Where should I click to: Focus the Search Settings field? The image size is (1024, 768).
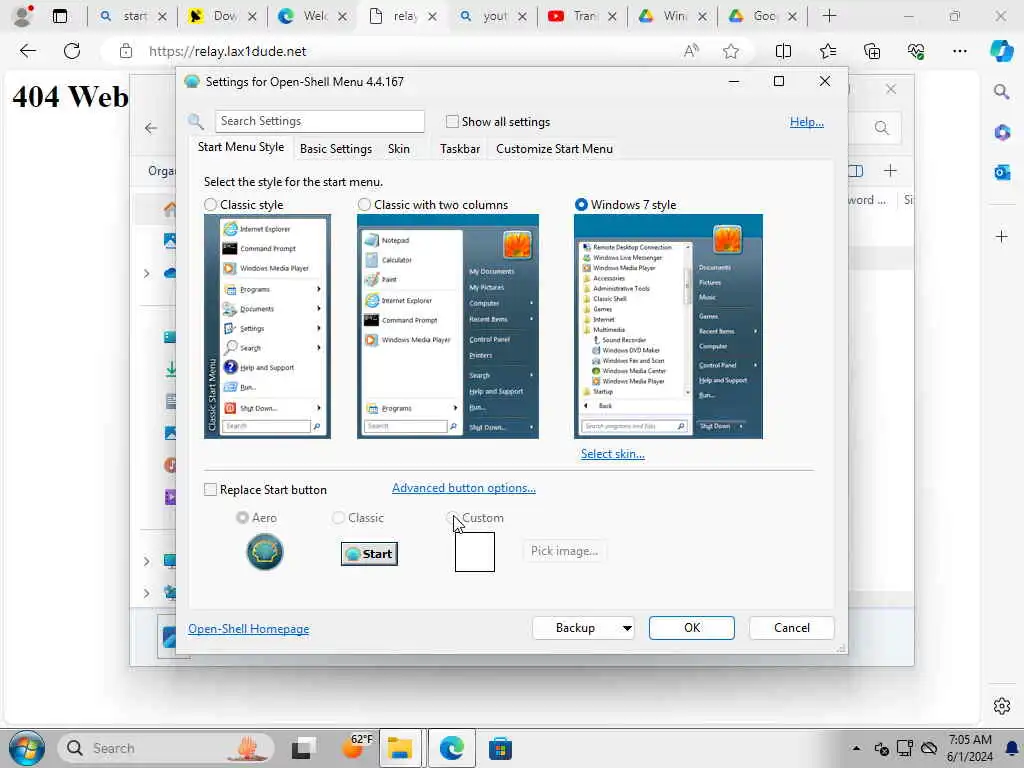click(x=319, y=121)
